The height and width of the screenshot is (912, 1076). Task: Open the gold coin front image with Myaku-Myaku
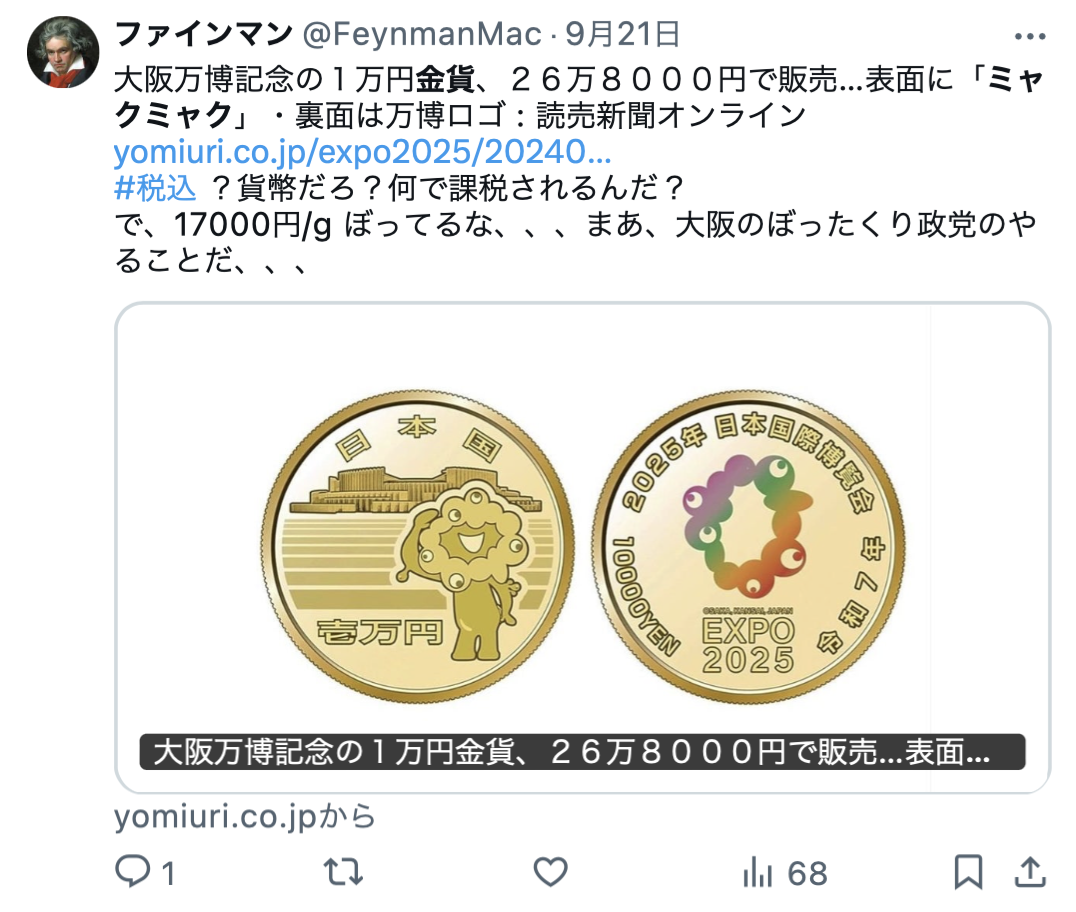(x=417, y=547)
